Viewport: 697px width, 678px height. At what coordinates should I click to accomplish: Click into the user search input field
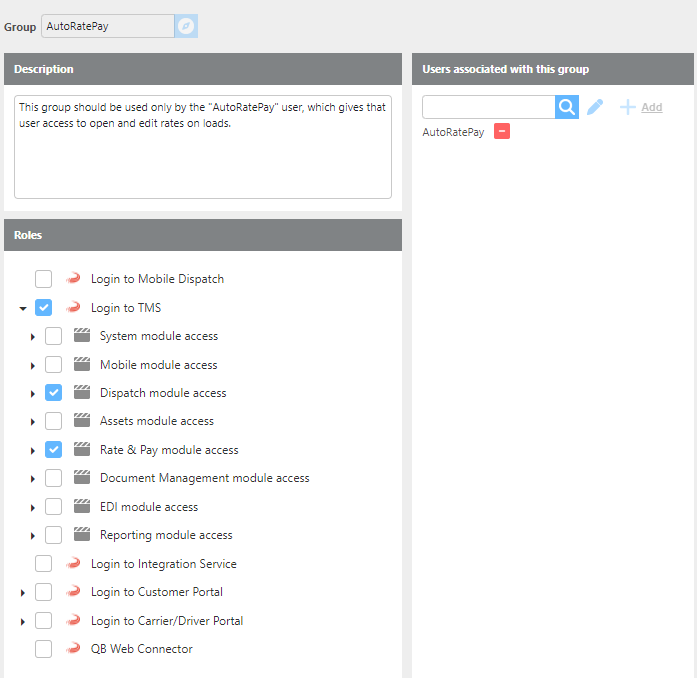coord(488,107)
